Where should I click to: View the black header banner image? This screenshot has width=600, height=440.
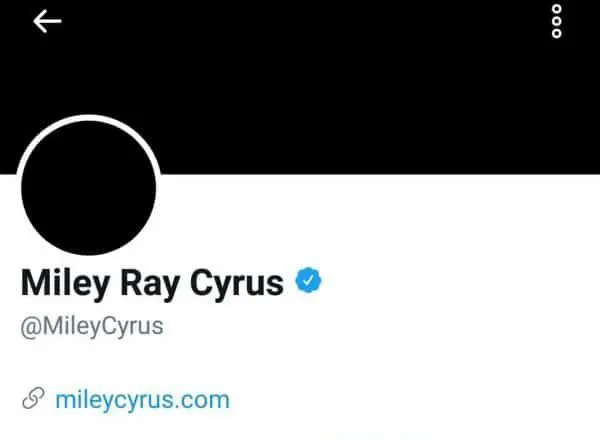(300, 87)
